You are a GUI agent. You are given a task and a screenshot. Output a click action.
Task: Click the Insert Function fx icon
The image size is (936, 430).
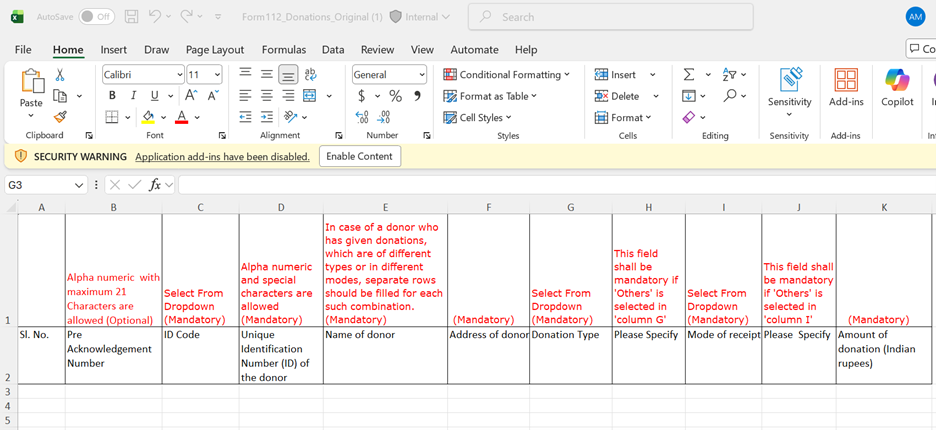(155, 185)
